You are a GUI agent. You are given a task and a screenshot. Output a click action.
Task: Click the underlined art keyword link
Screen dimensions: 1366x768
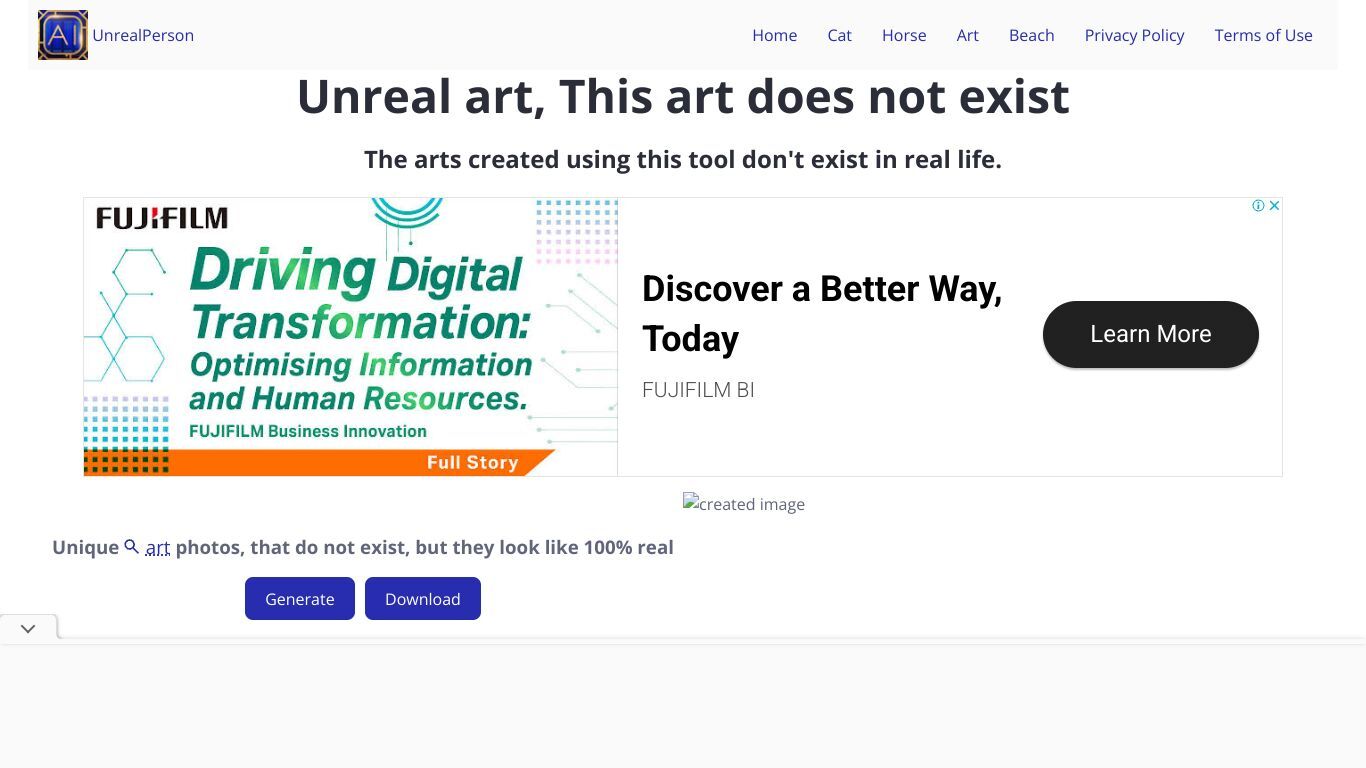click(x=158, y=548)
